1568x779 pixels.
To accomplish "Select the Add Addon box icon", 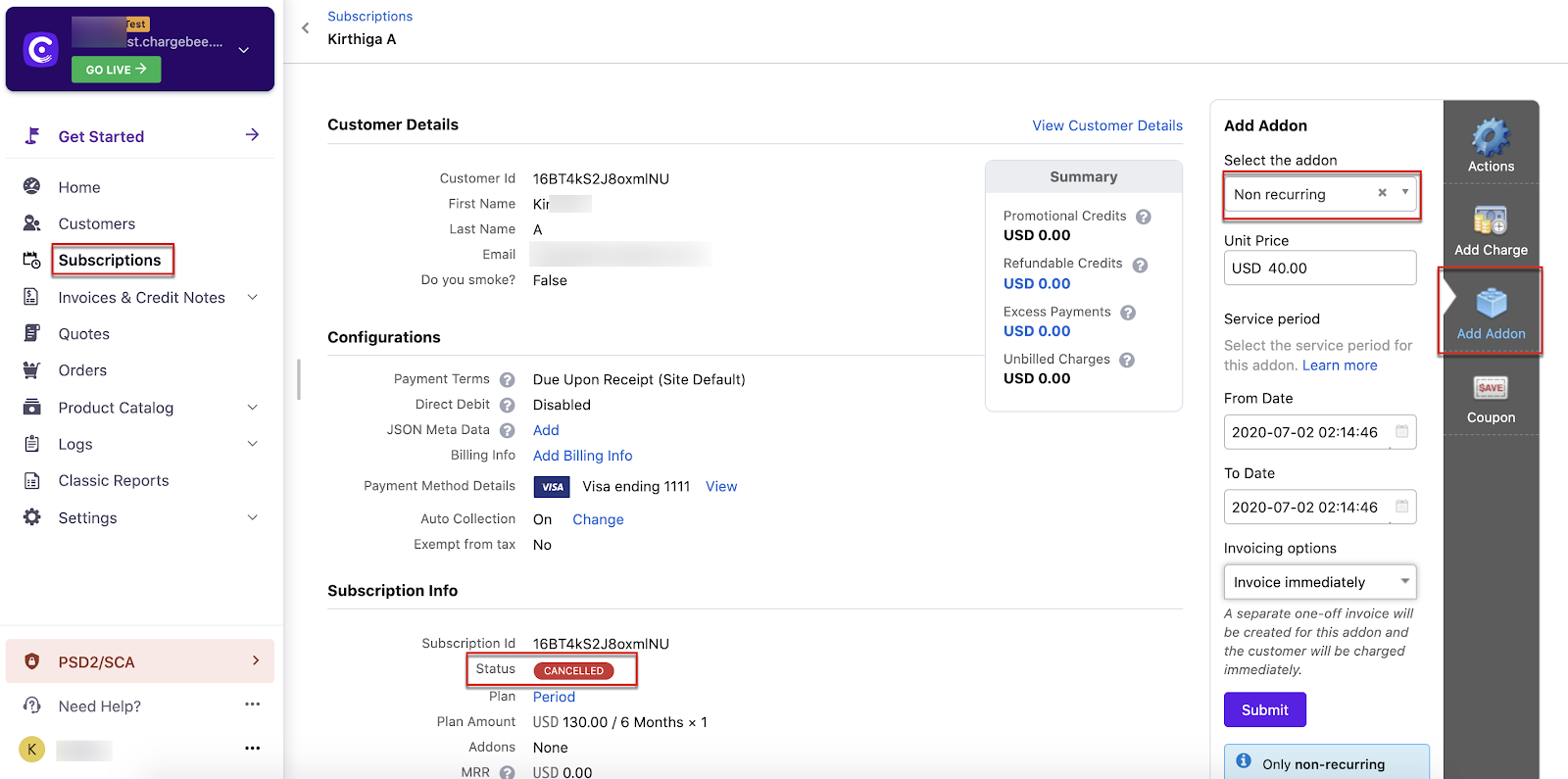I will click(x=1491, y=304).
